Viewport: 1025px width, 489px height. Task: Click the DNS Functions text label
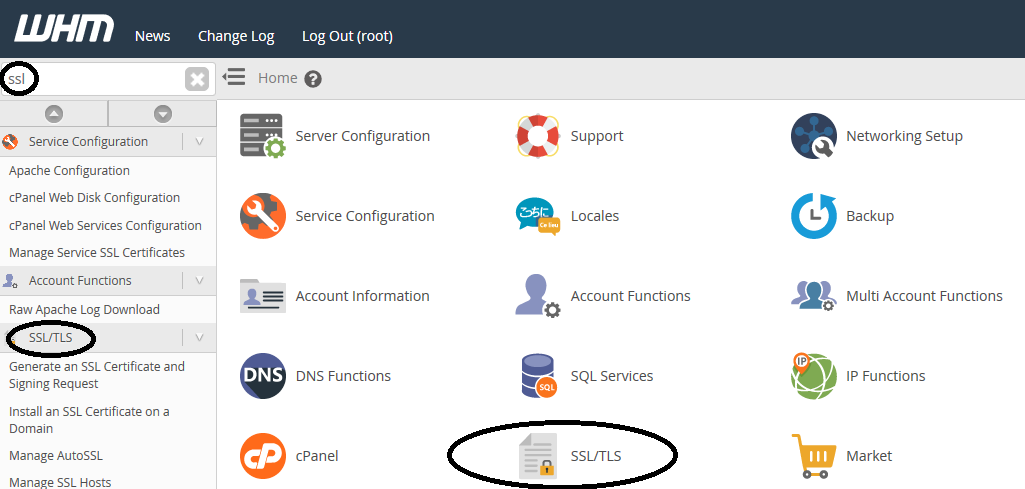343,376
